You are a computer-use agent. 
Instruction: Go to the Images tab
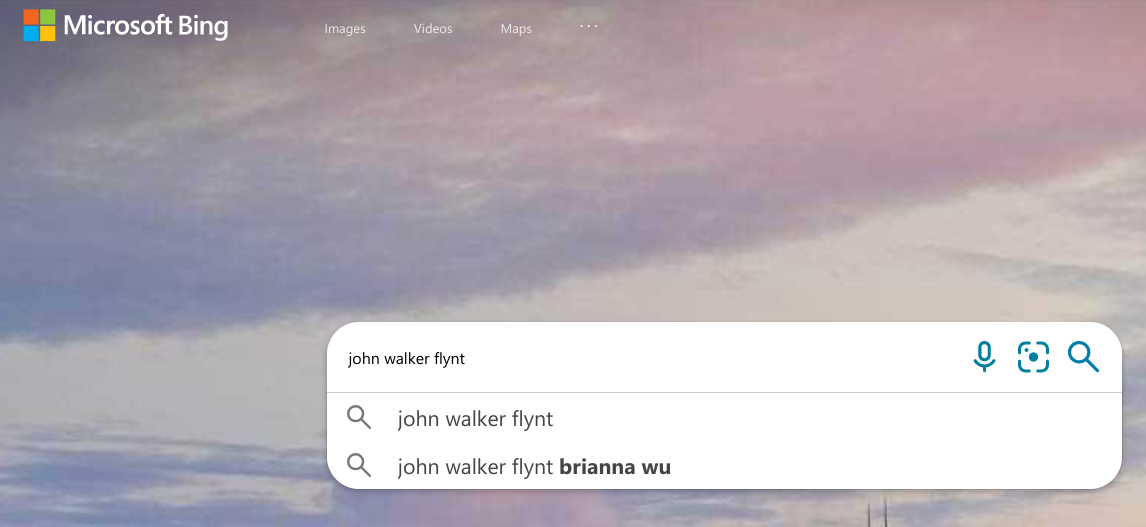coord(345,29)
